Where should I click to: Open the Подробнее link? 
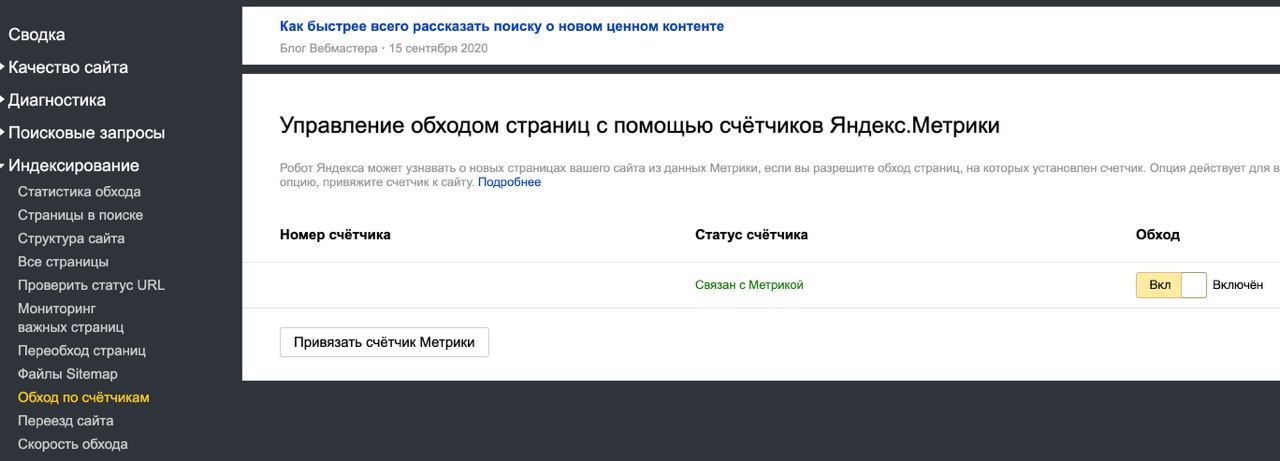509,182
